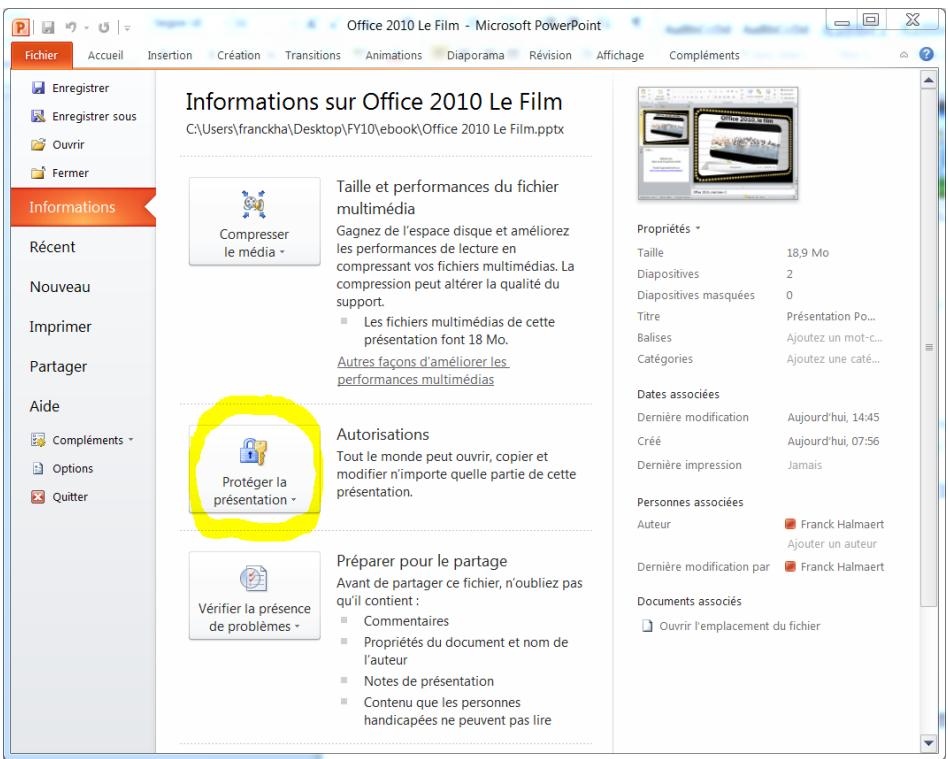Click the Dernière modification par Franck Halmaert icon
Screen dimensions: 948x759
pyautogui.click(x=790, y=567)
